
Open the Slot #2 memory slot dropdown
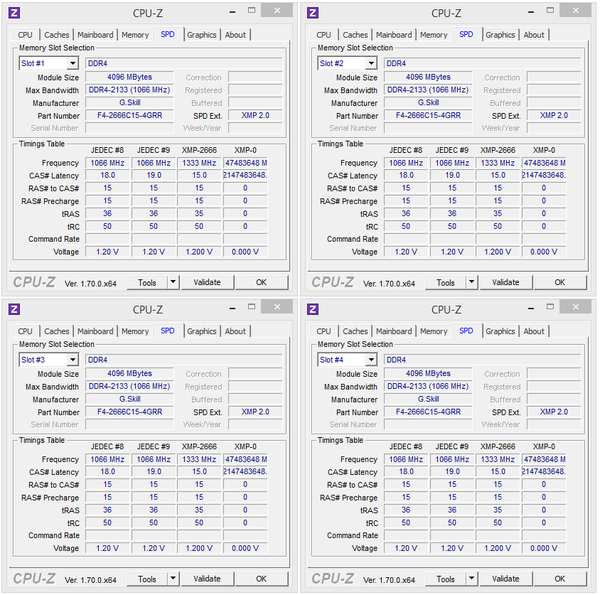(x=371, y=63)
